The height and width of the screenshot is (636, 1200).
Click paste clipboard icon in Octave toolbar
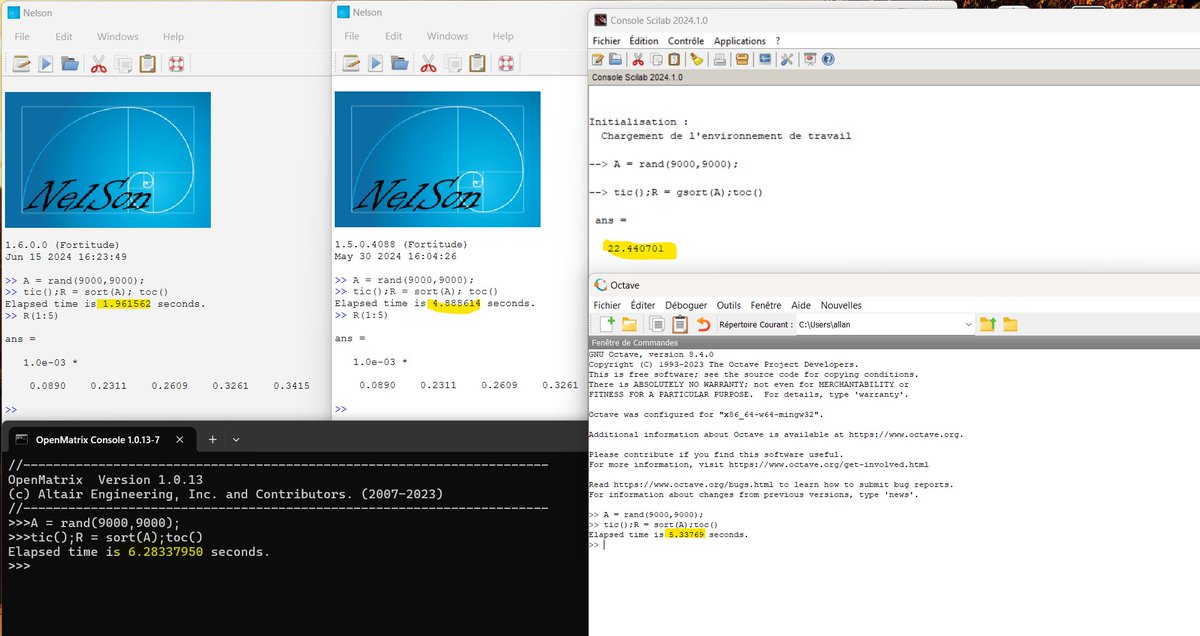pos(680,324)
